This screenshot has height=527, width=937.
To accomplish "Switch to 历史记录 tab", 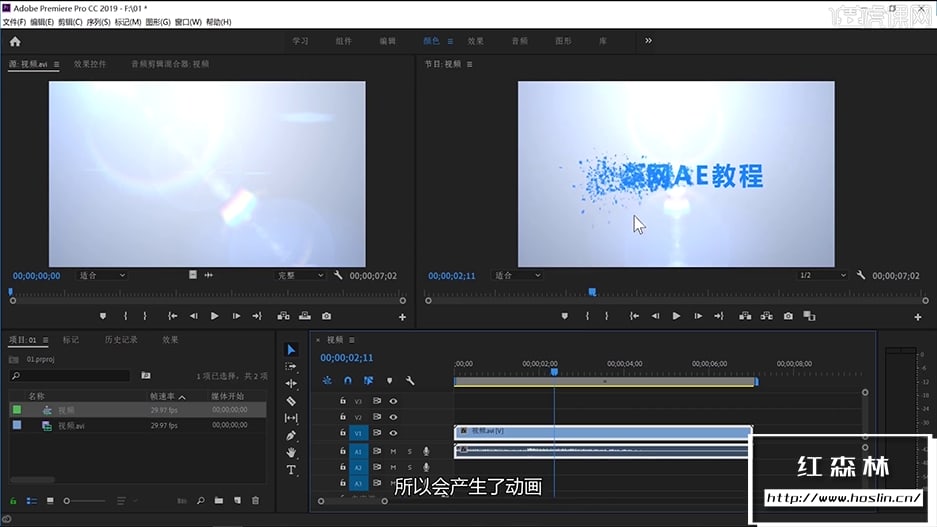I will click(x=121, y=340).
